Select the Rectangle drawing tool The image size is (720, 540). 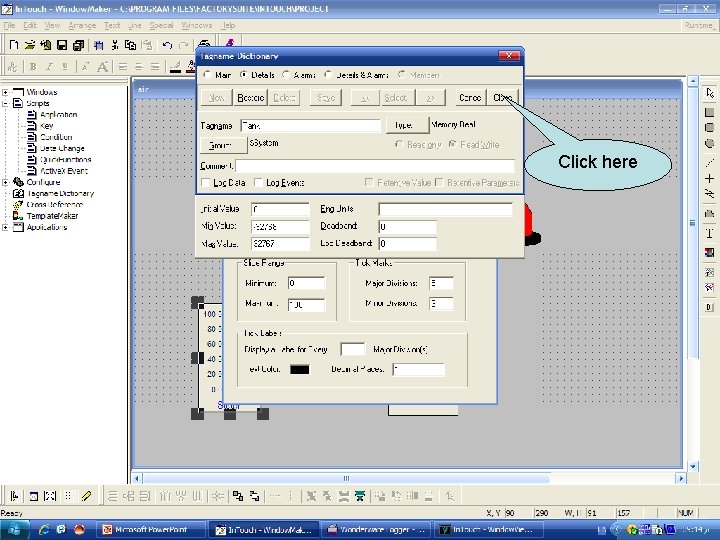click(710, 112)
